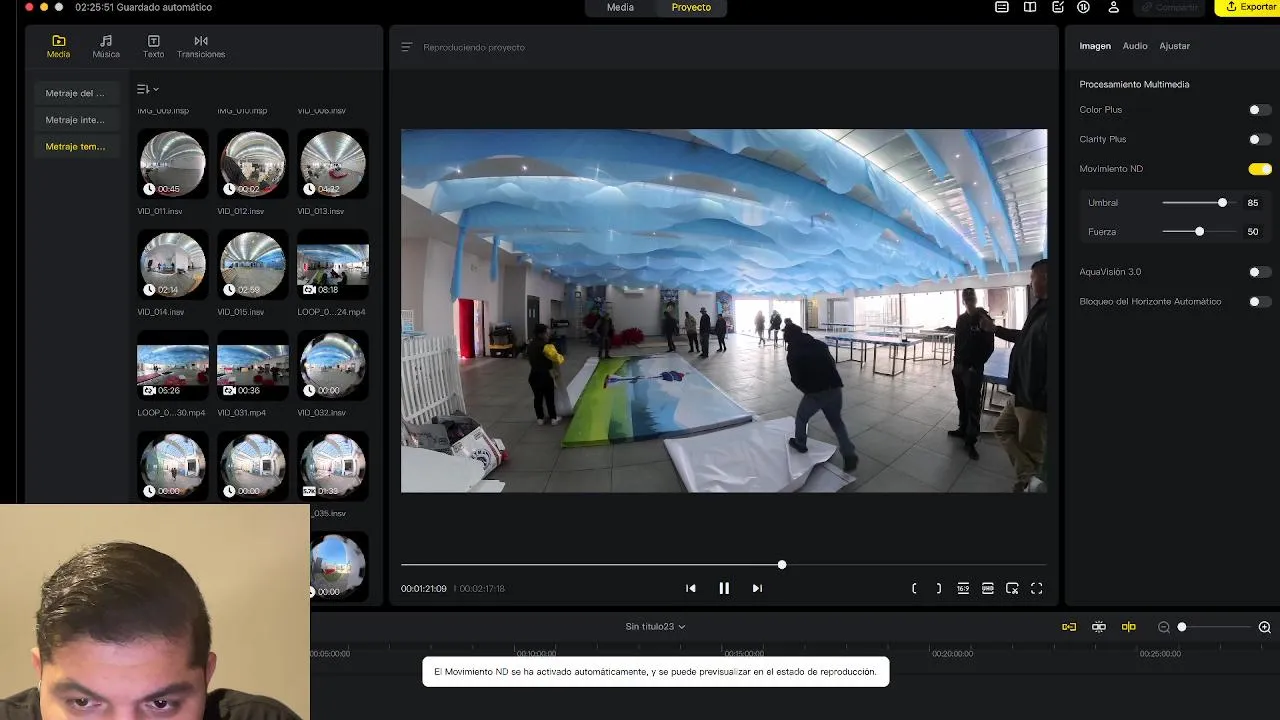Select the VID_031.mp4 thumbnail

253,366
